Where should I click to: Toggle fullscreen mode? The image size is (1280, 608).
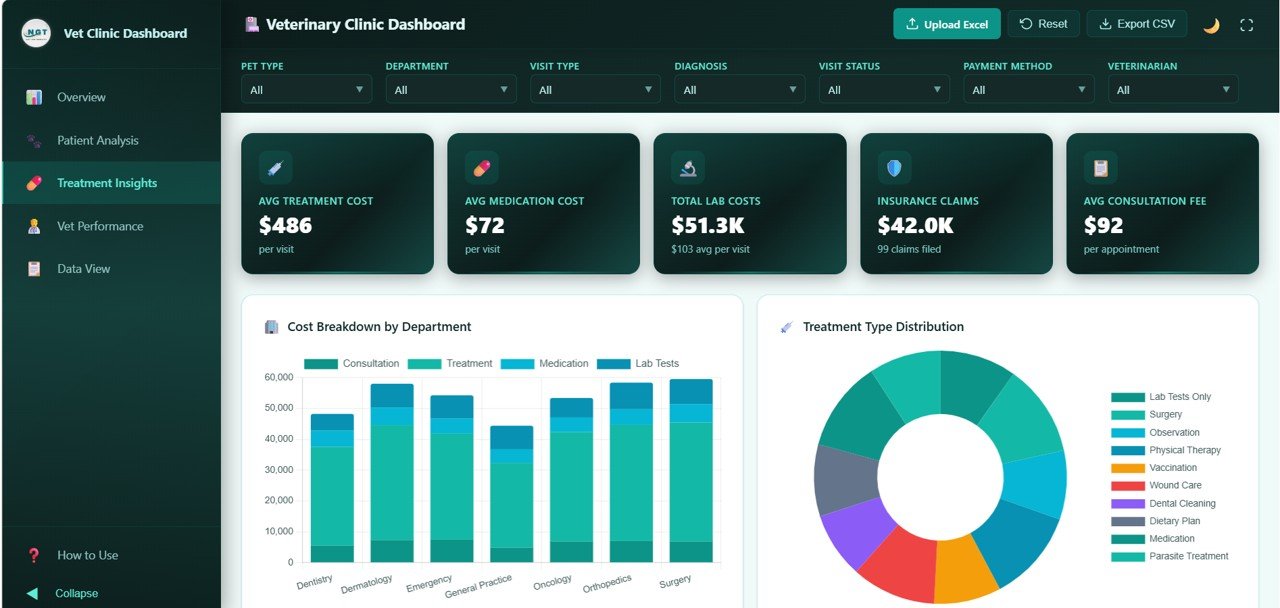tap(1246, 24)
